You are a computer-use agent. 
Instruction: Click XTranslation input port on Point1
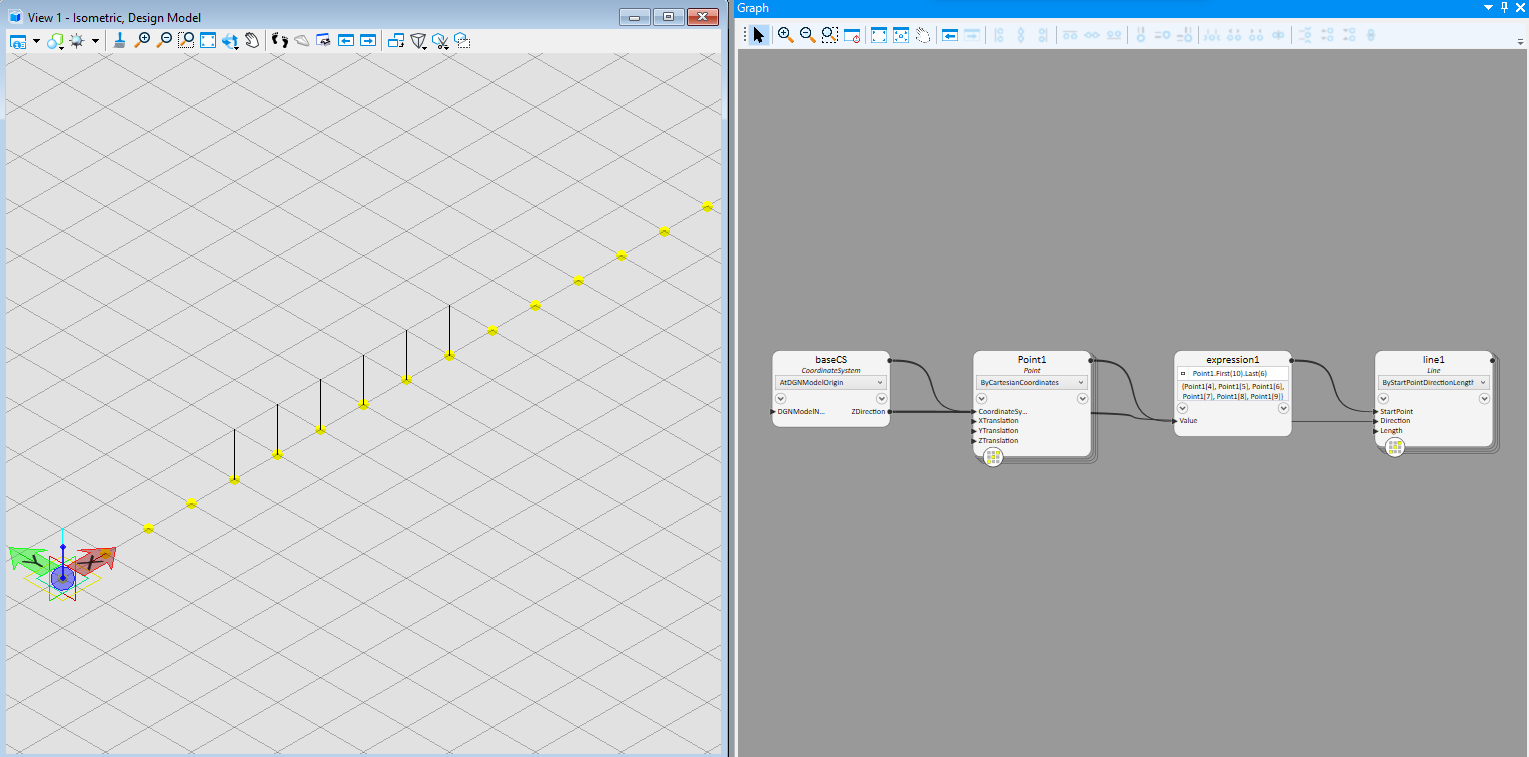[975, 421]
